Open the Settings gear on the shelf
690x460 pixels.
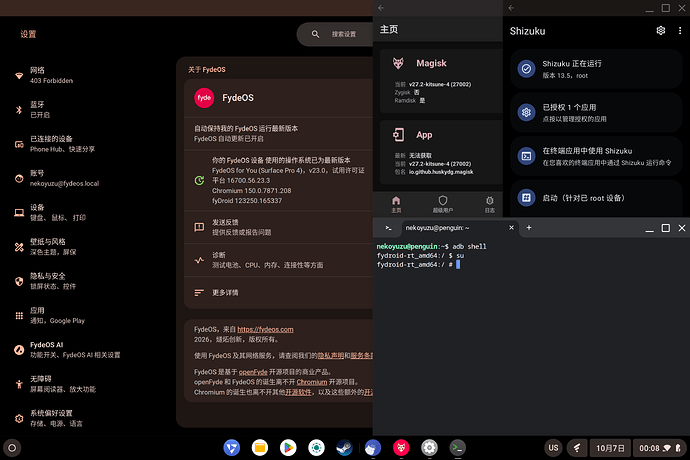pos(429,448)
